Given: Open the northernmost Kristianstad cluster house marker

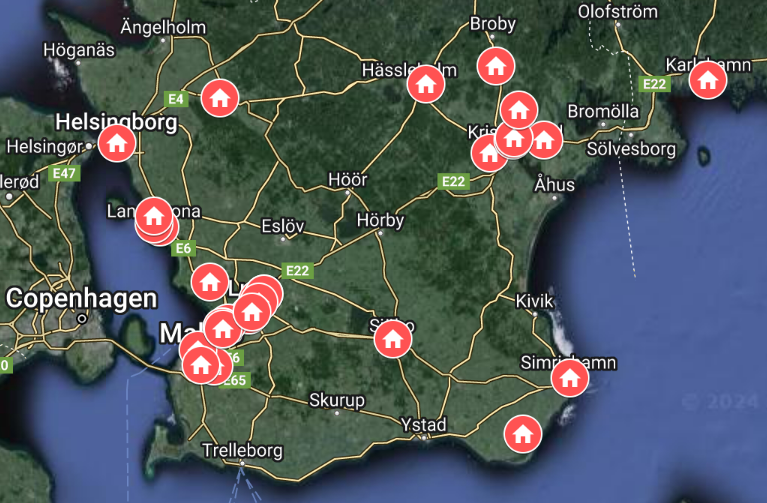Looking at the screenshot, I should tap(519, 110).
